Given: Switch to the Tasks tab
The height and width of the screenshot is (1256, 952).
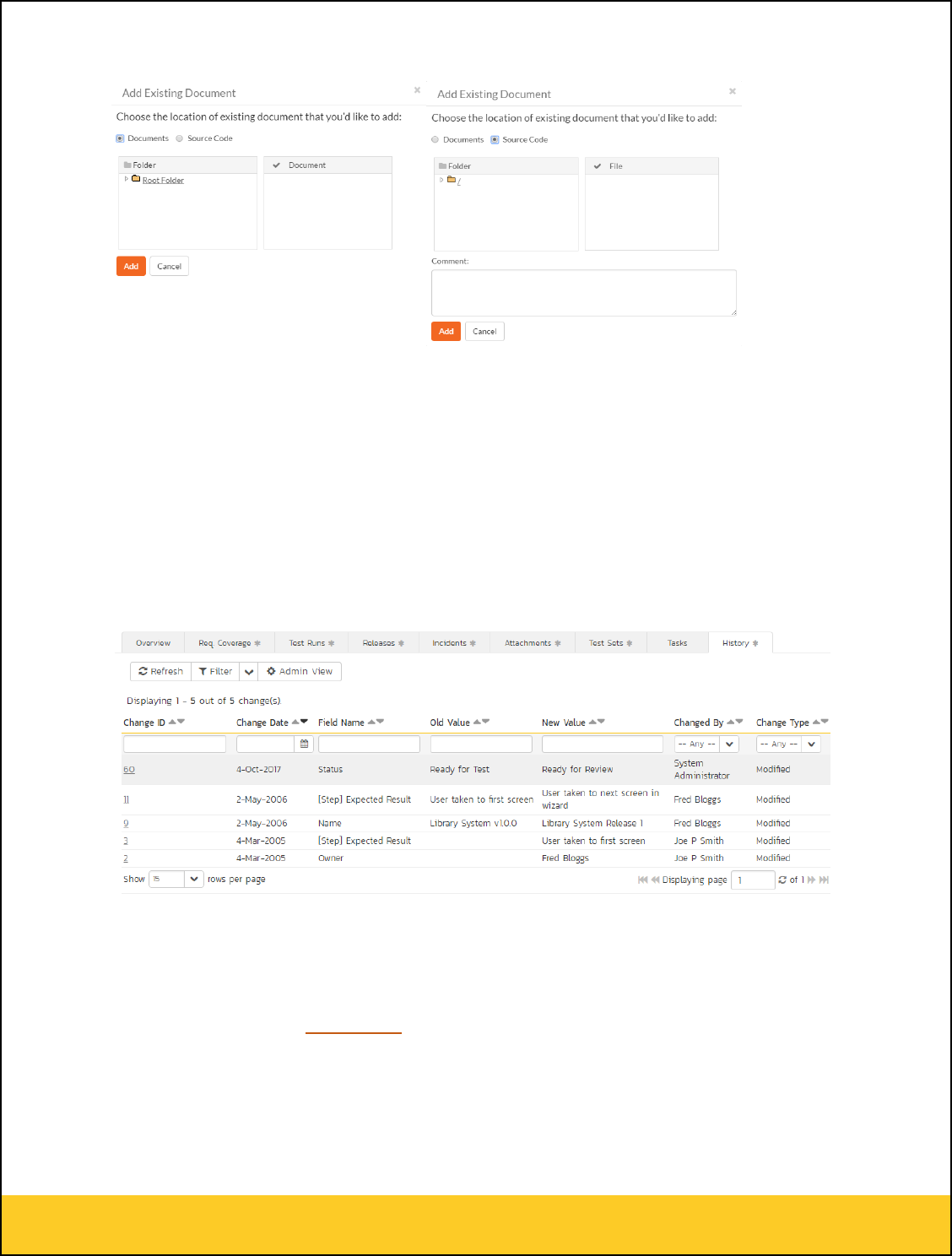Looking at the screenshot, I should coord(678,643).
